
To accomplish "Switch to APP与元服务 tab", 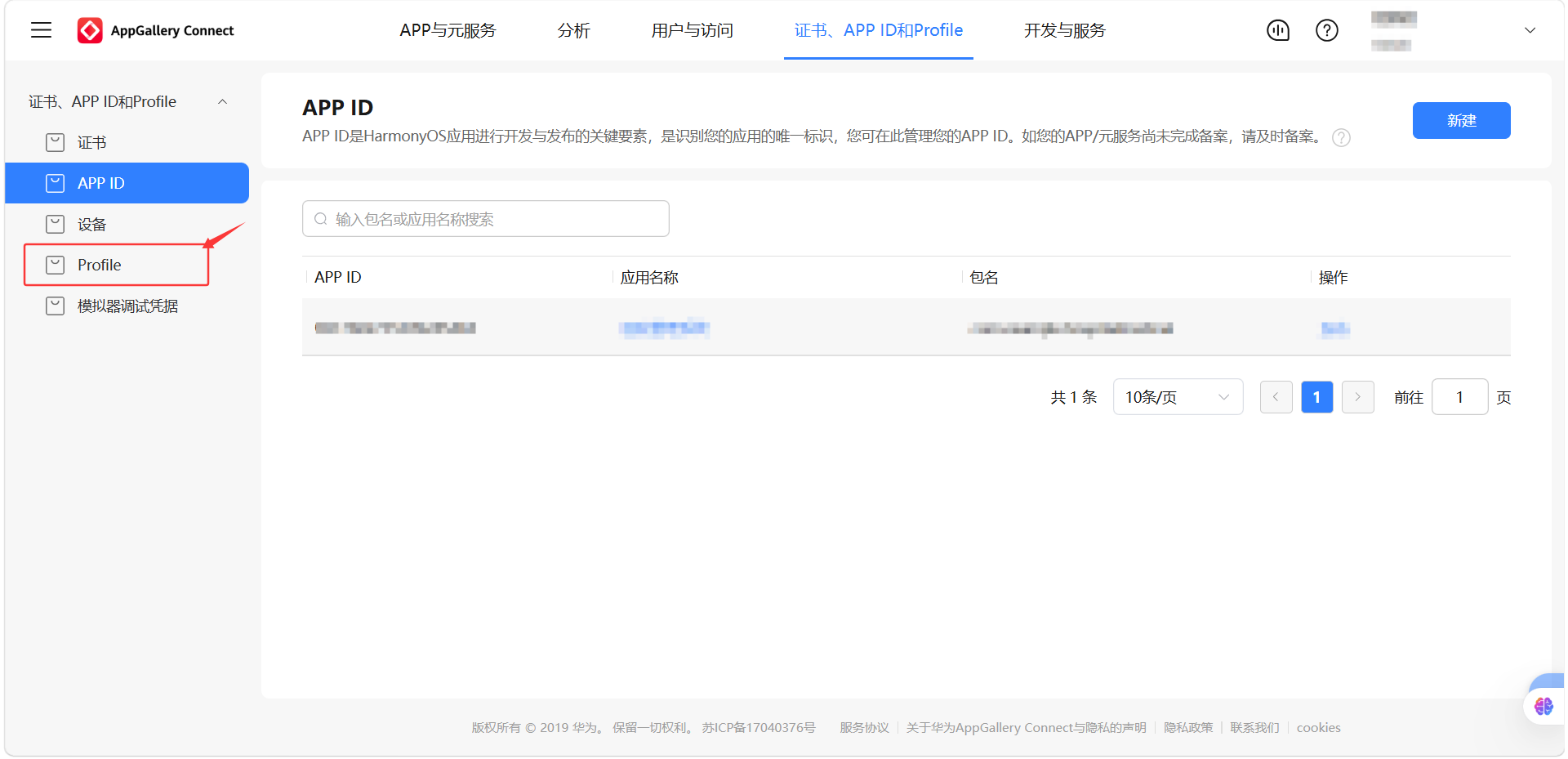I will [448, 30].
